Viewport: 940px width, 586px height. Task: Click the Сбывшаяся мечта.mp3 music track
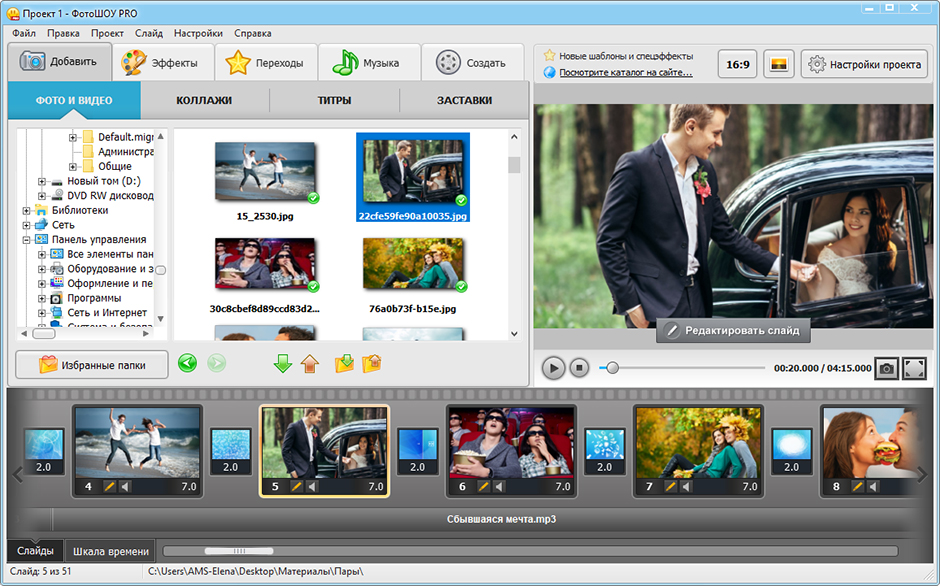(x=501, y=519)
